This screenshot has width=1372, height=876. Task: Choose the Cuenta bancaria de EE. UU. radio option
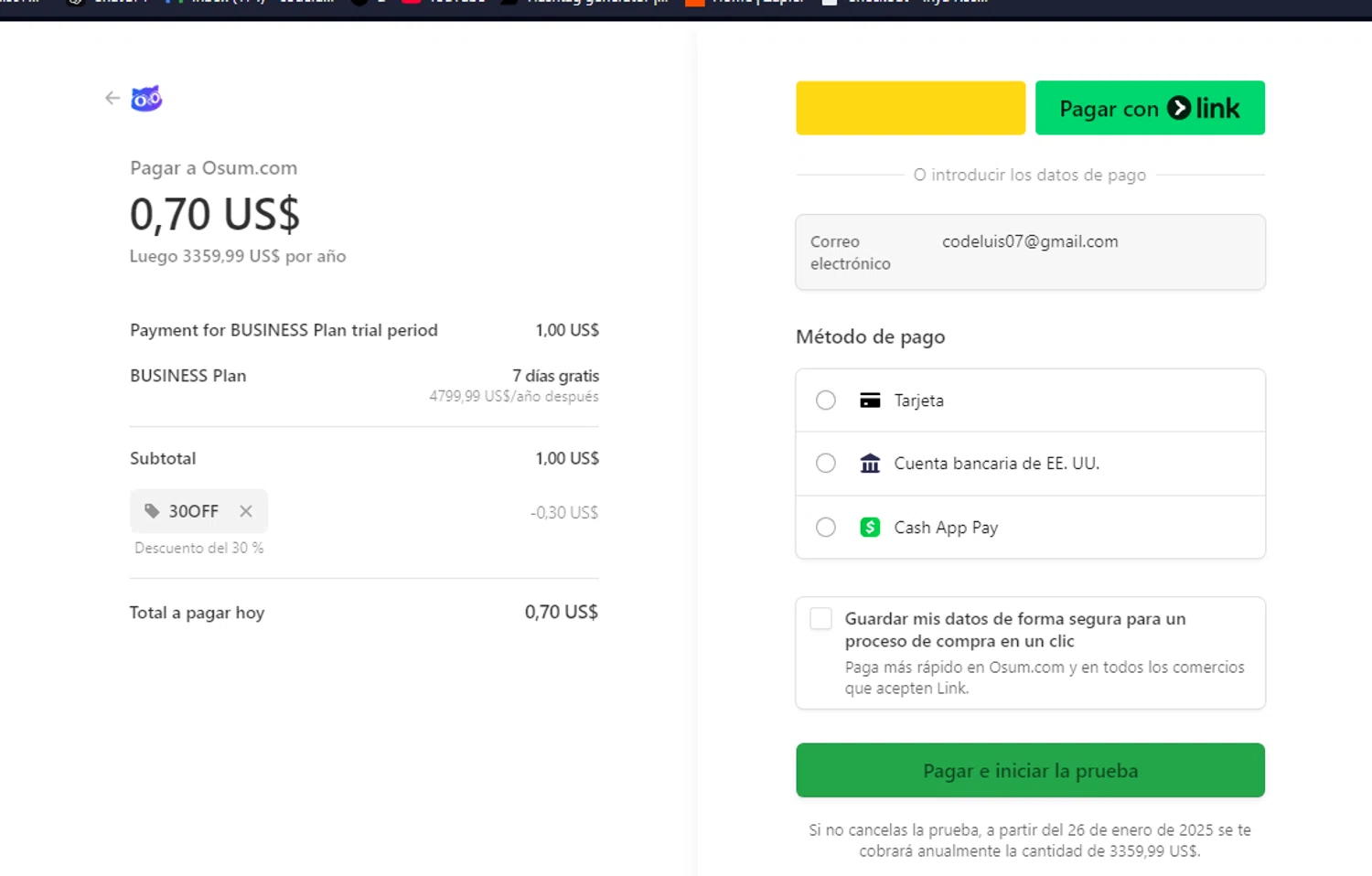point(826,464)
